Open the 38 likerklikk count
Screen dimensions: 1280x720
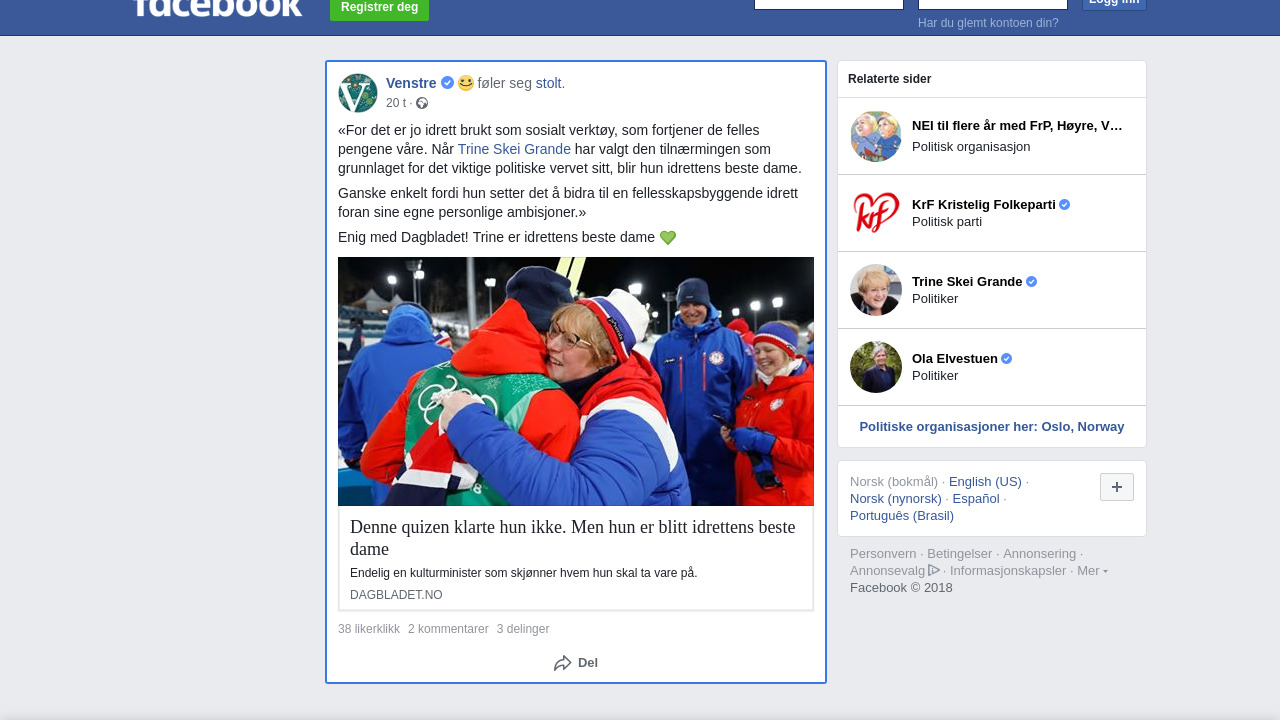(369, 629)
